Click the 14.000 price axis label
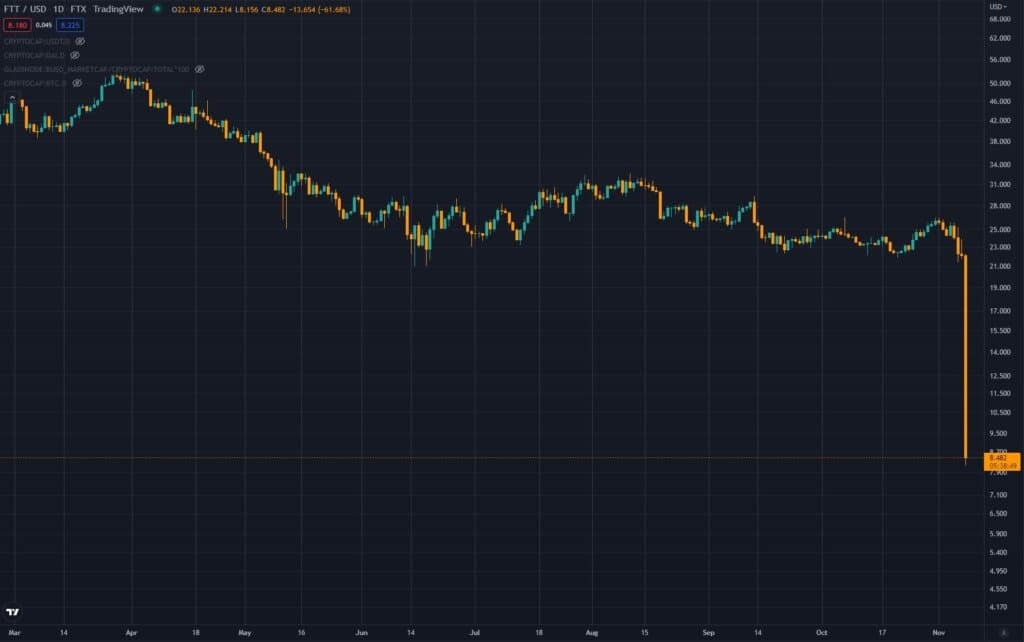 [1000, 351]
